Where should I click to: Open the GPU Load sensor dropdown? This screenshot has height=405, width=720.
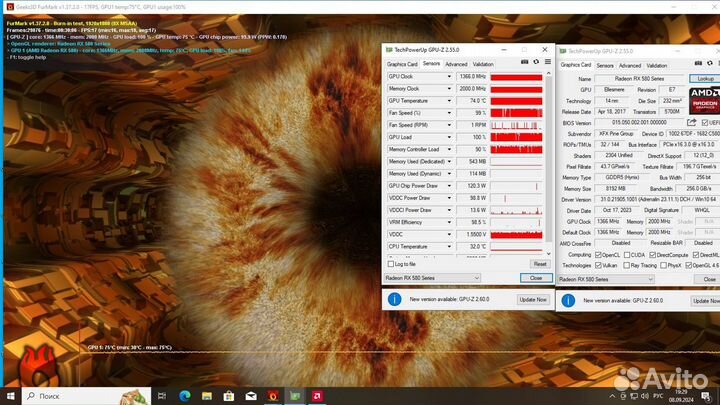click(449, 137)
